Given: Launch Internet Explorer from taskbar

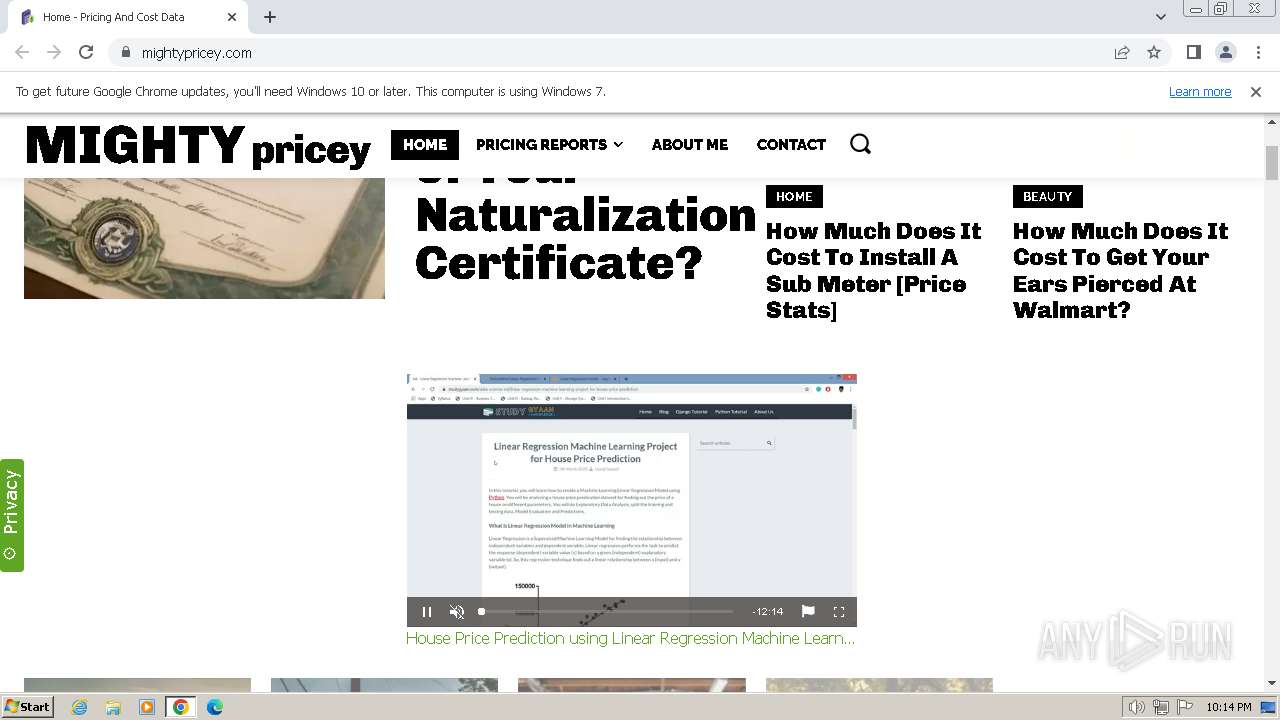Looking at the screenshot, I should (x=79, y=707).
